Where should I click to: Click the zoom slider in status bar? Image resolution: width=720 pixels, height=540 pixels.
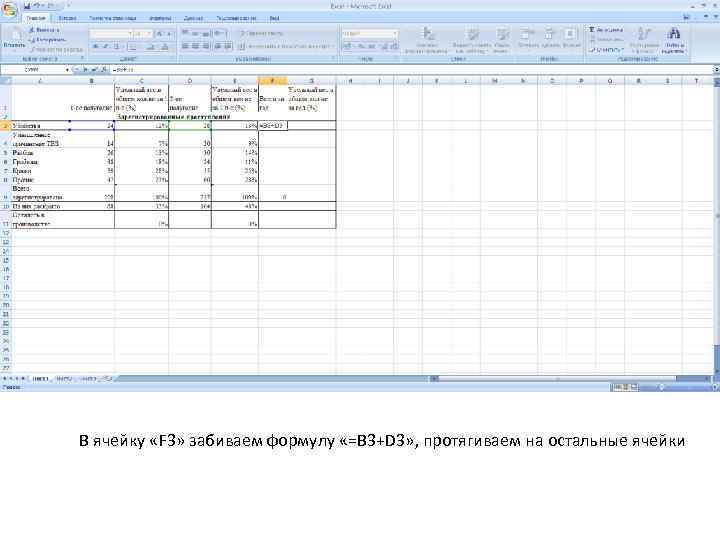662,388
